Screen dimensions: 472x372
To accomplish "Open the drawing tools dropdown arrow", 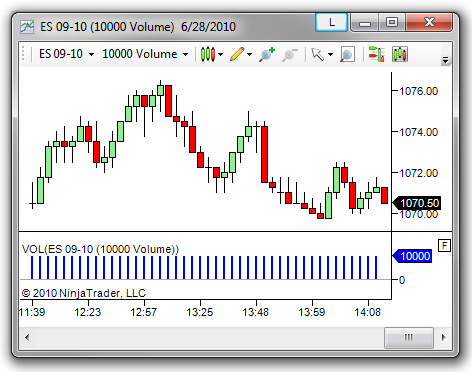I will pos(250,54).
